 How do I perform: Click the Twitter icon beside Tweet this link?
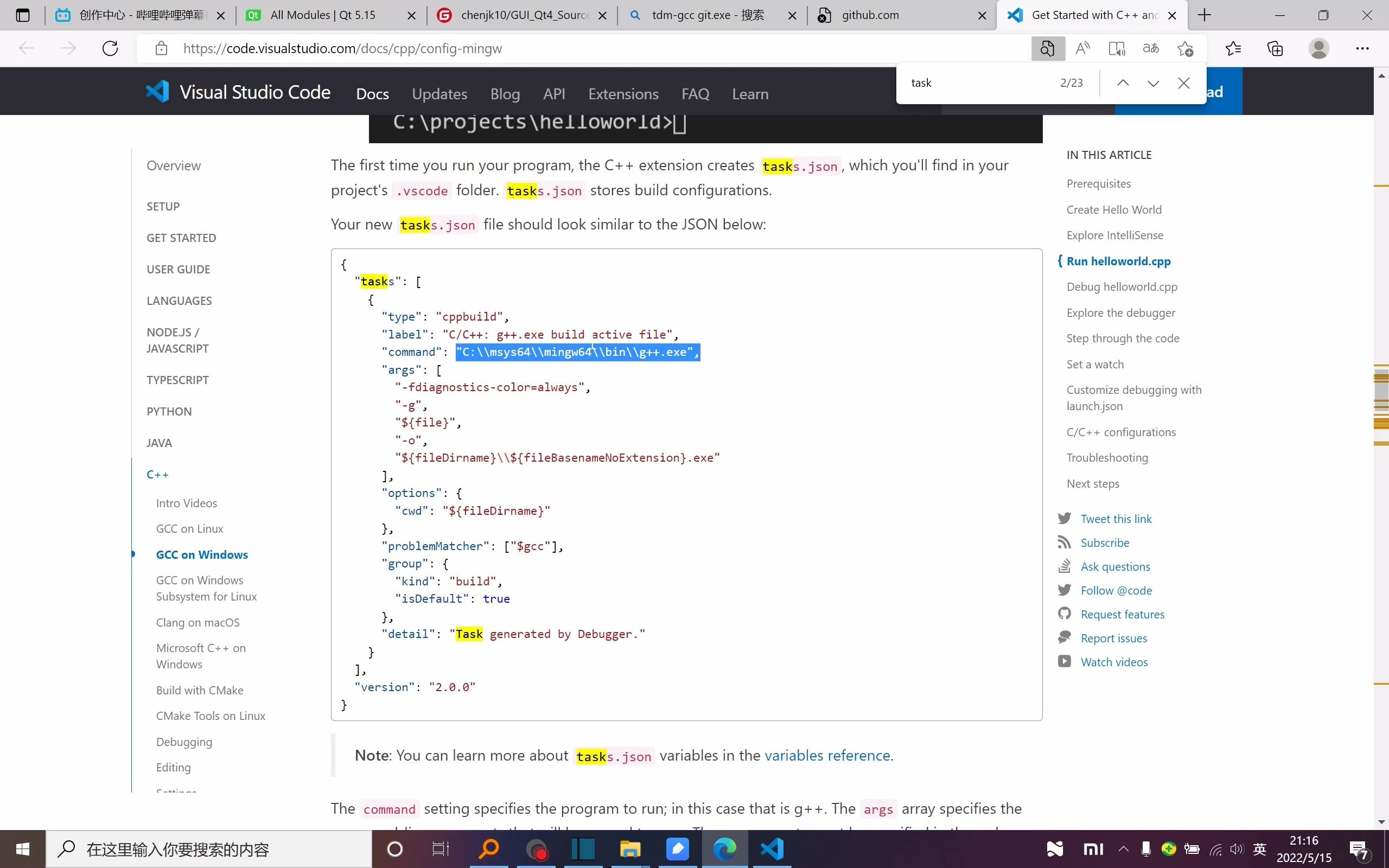point(1064,518)
